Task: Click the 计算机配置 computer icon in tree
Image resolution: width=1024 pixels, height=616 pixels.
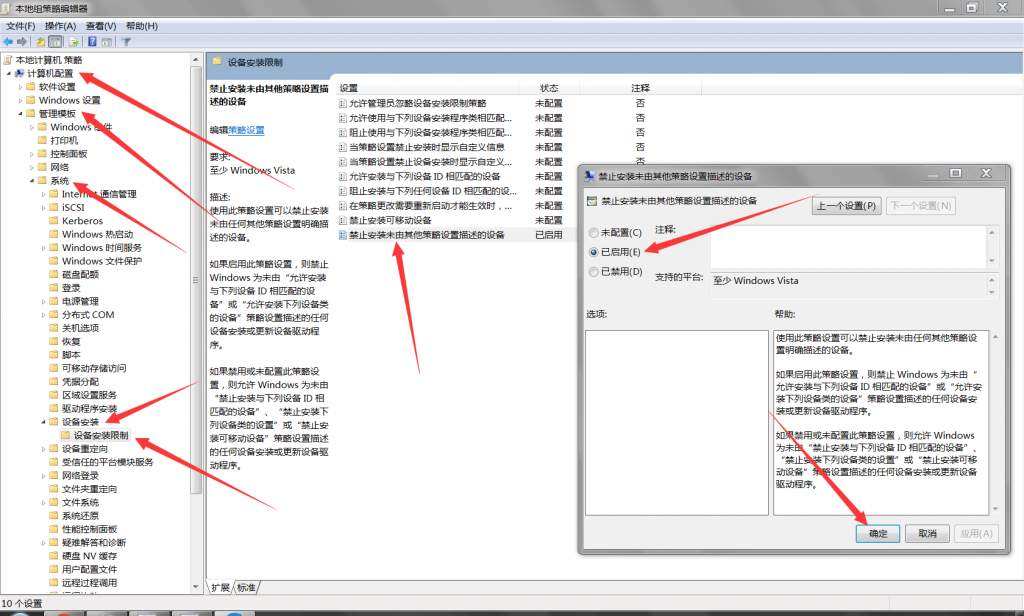Action: (20, 74)
